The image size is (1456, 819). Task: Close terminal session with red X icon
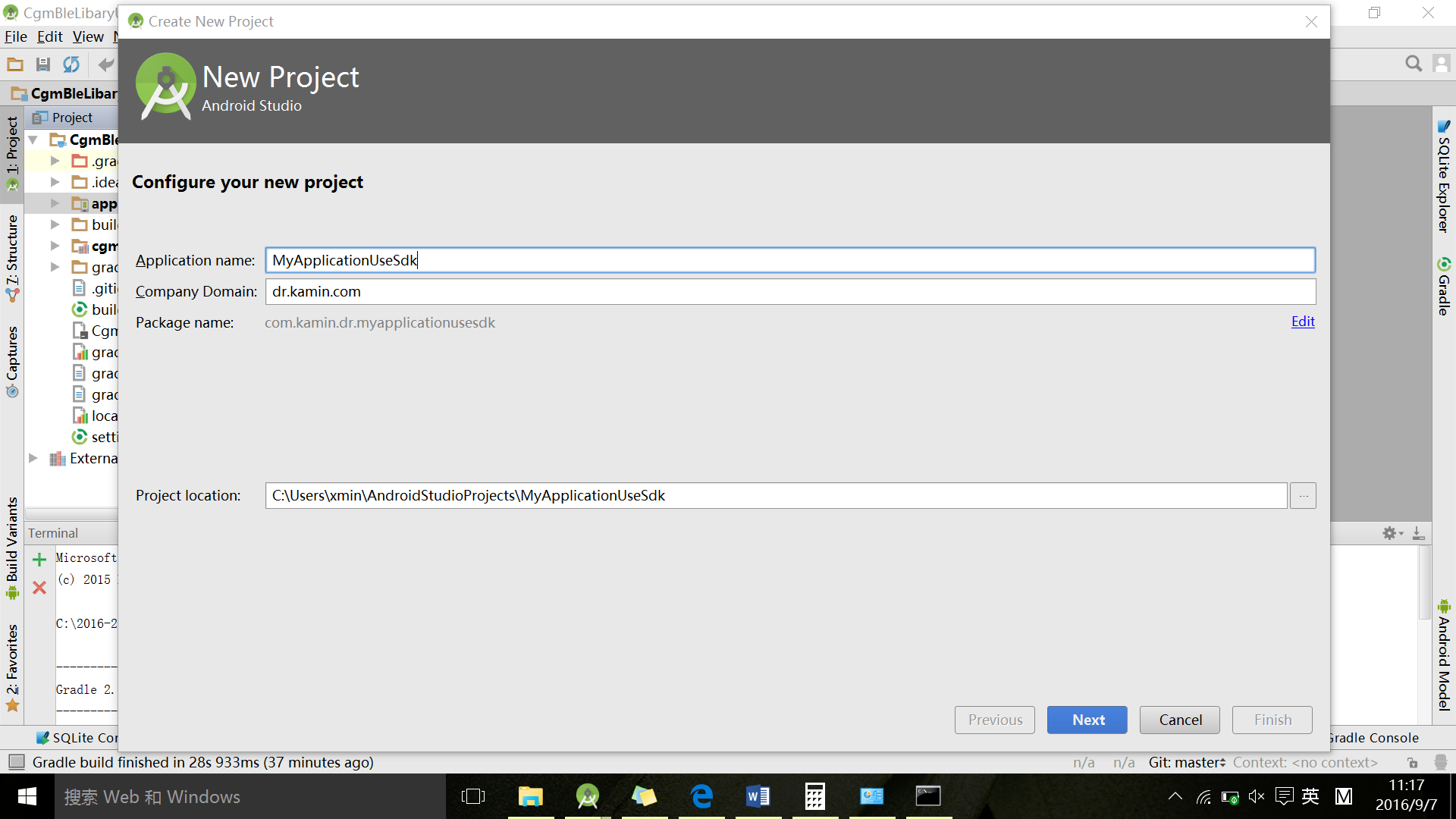pyautogui.click(x=39, y=588)
